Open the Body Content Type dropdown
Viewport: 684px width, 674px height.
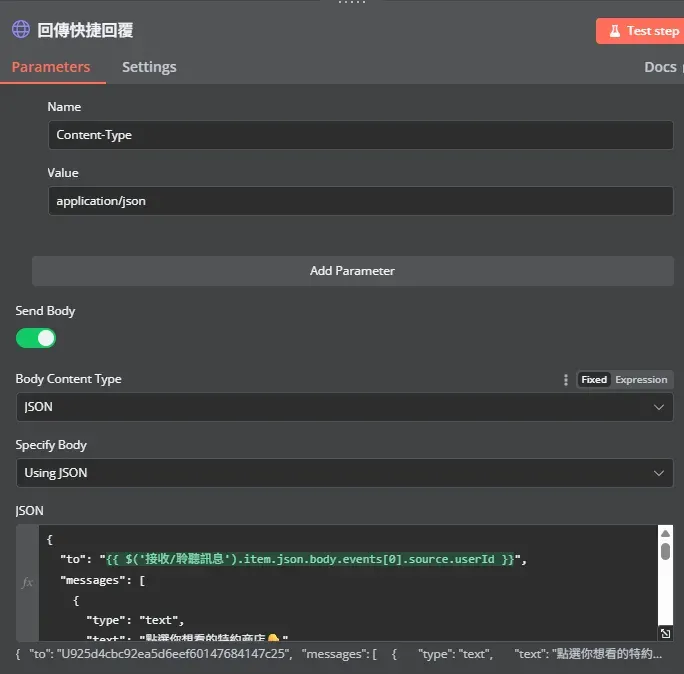click(344, 407)
